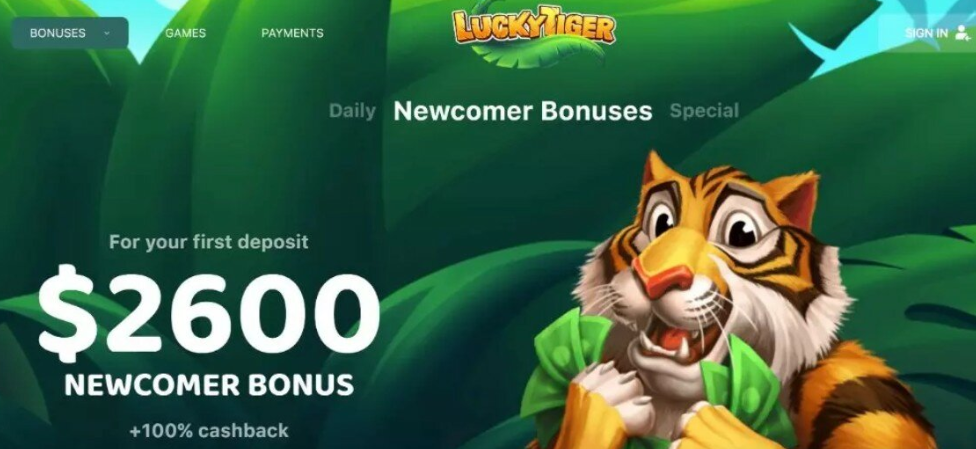The image size is (976, 449).
Task: Click the add-user icon beside SIGN IN
Action: [x=962, y=33]
